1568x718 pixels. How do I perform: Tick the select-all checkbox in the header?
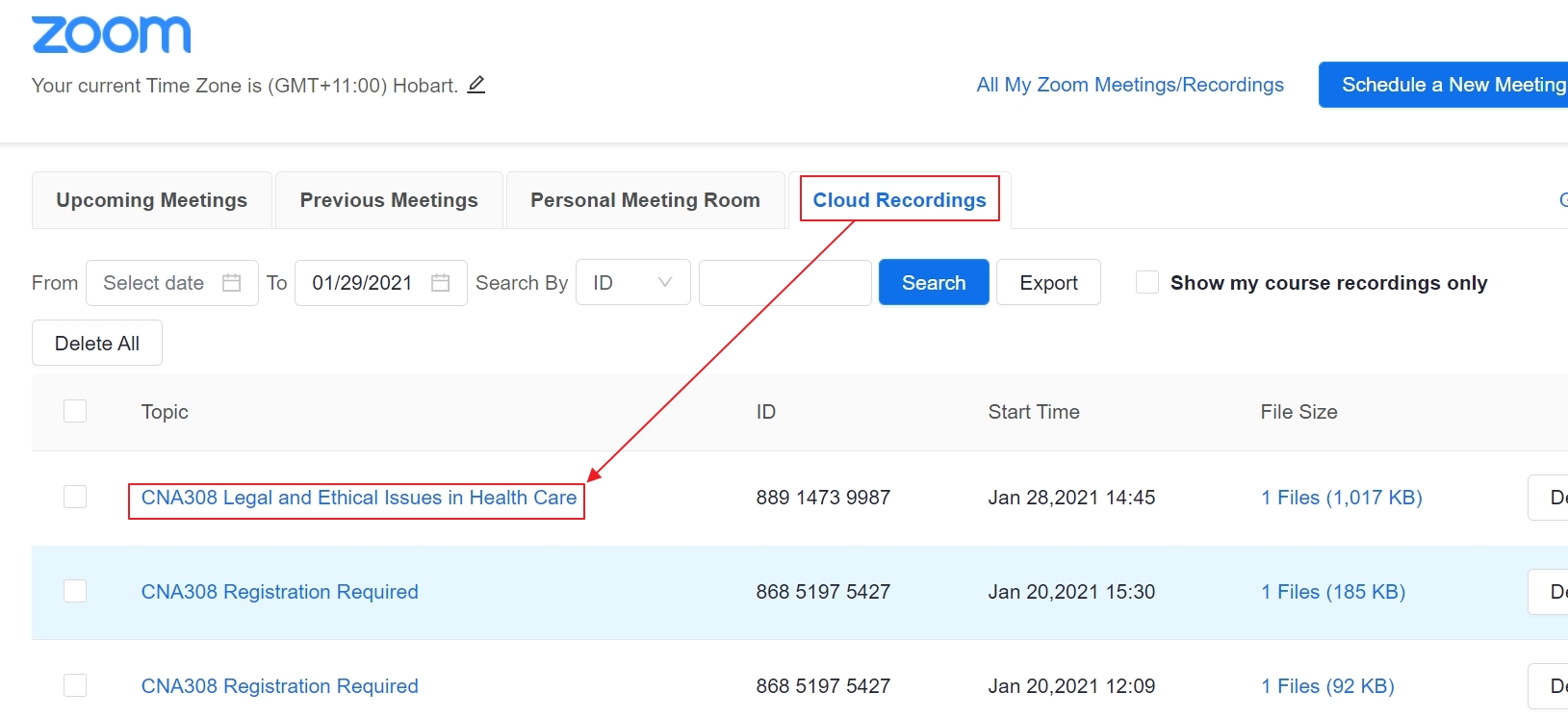[75, 411]
